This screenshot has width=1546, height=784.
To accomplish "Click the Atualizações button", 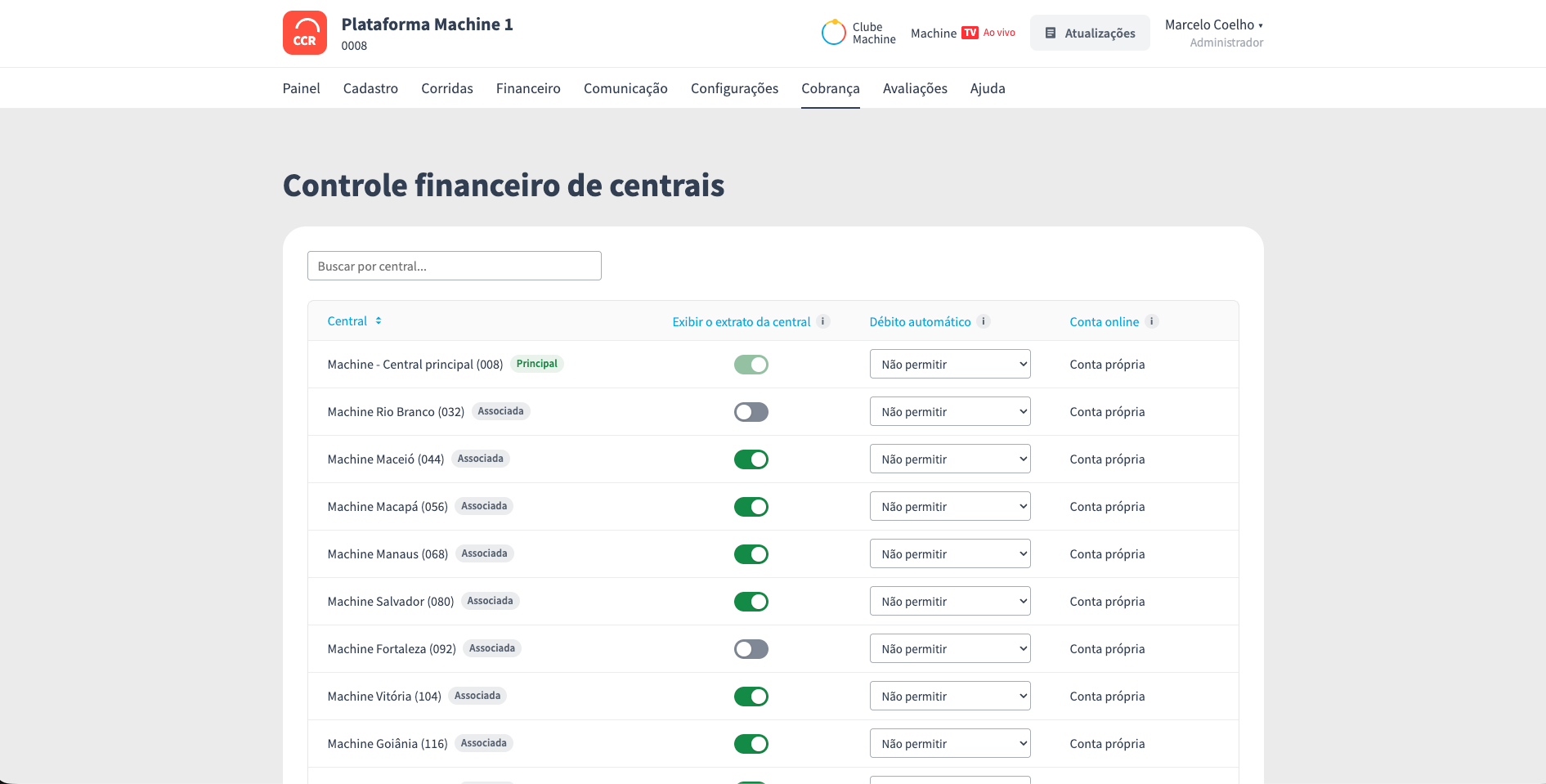I will click(x=1090, y=33).
